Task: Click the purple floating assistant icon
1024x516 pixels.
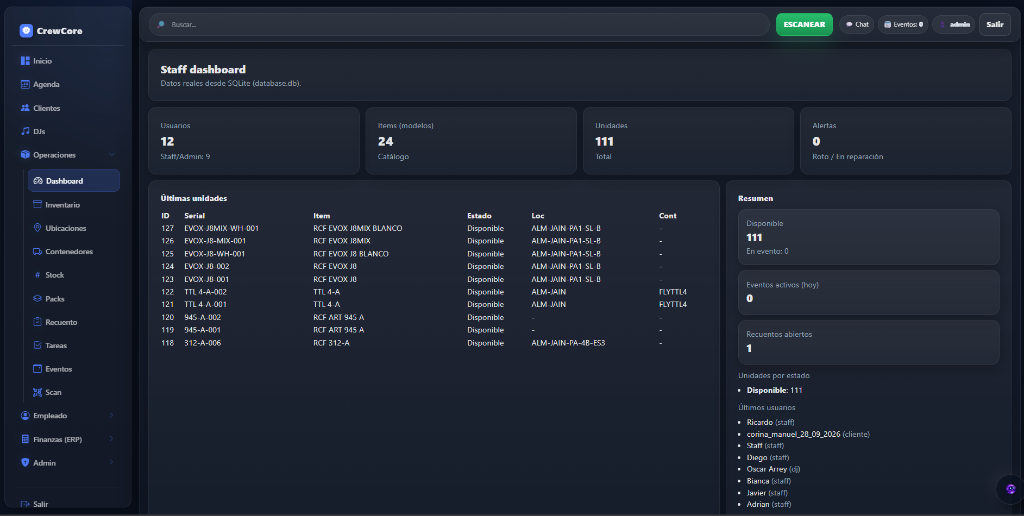Action: click(x=1010, y=489)
